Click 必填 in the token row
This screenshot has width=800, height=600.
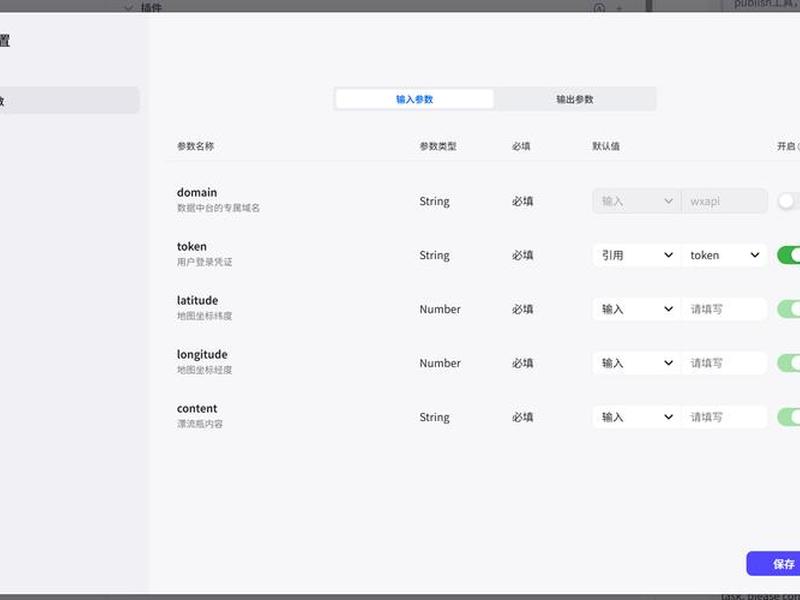522,255
